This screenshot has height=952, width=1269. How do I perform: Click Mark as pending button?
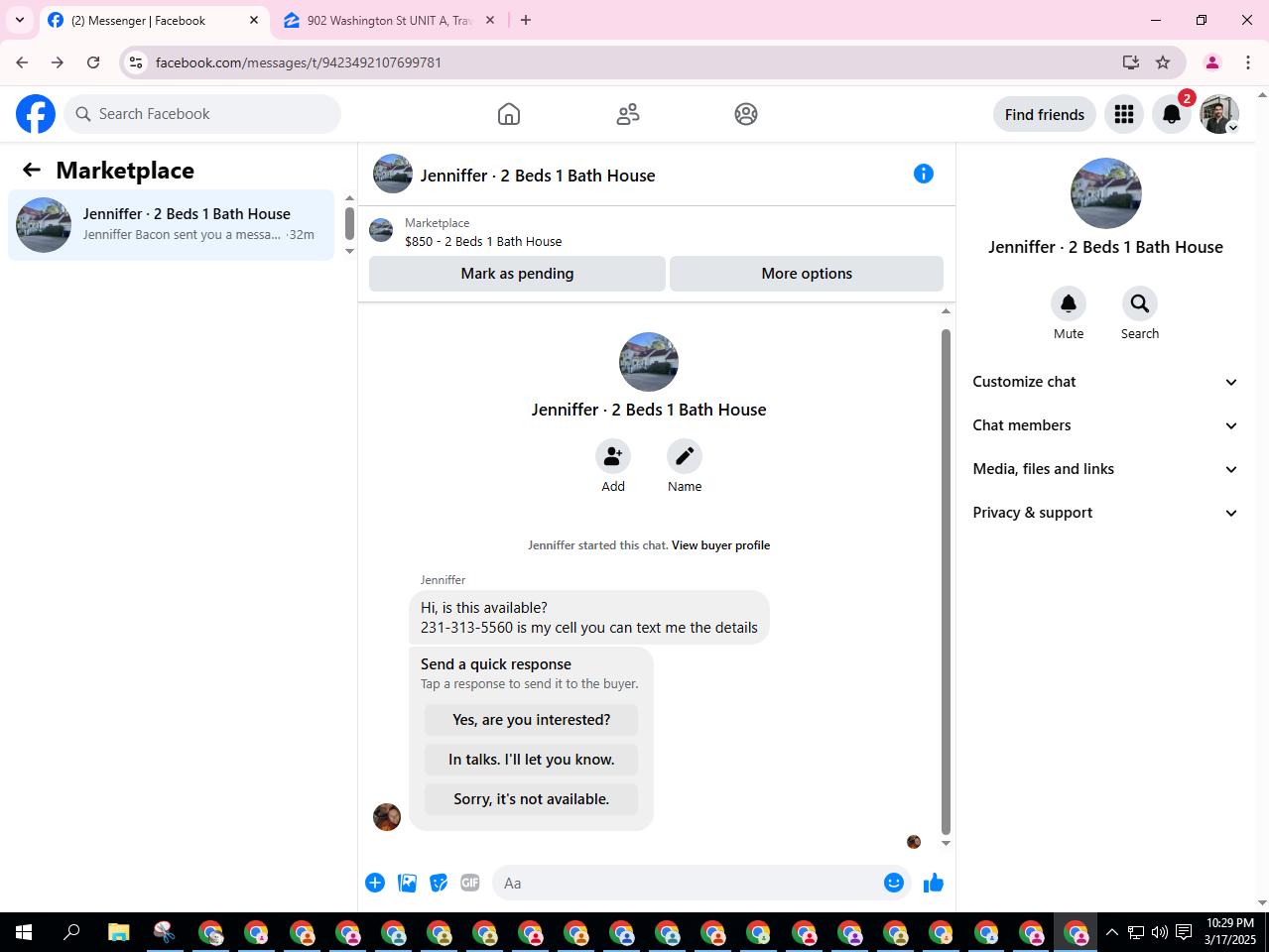click(x=517, y=274)
